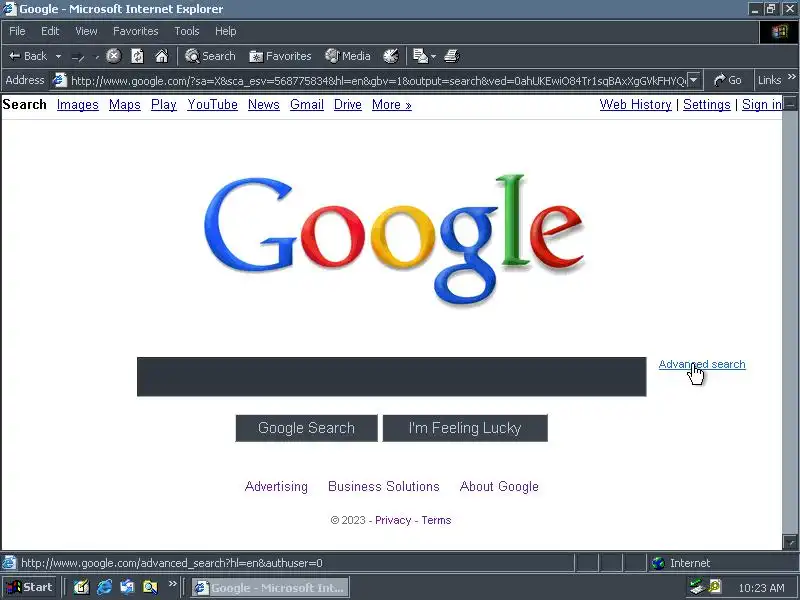This screenshot has height=600, width=800.
Task: Open the Back history dropdown arrow
Action: click(x=58, y=56)
